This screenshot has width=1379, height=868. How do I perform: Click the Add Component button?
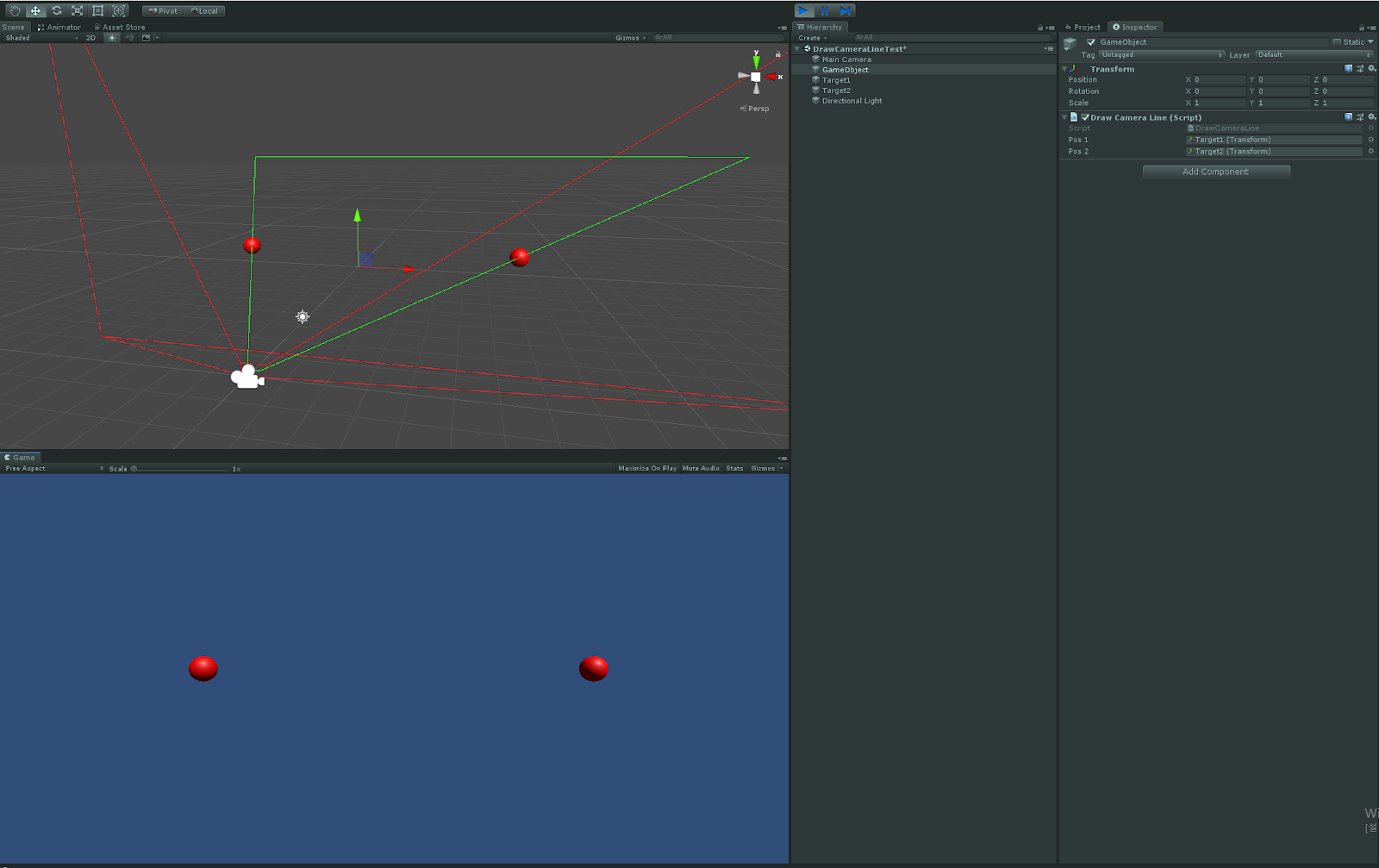[1216, 171]
